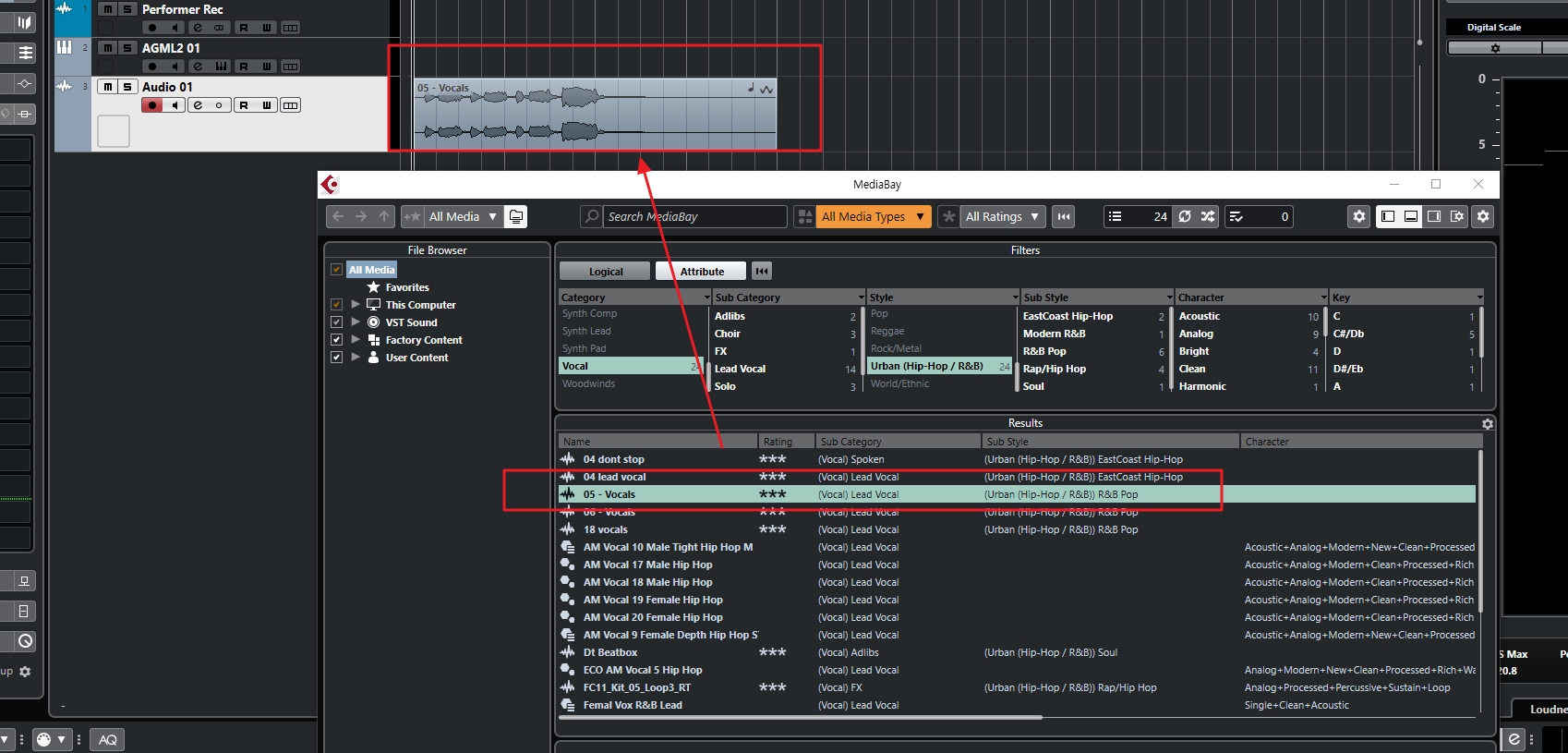Open the AQ button in bottom bar
Screen dimensions: 1568x753
point(108,739)
